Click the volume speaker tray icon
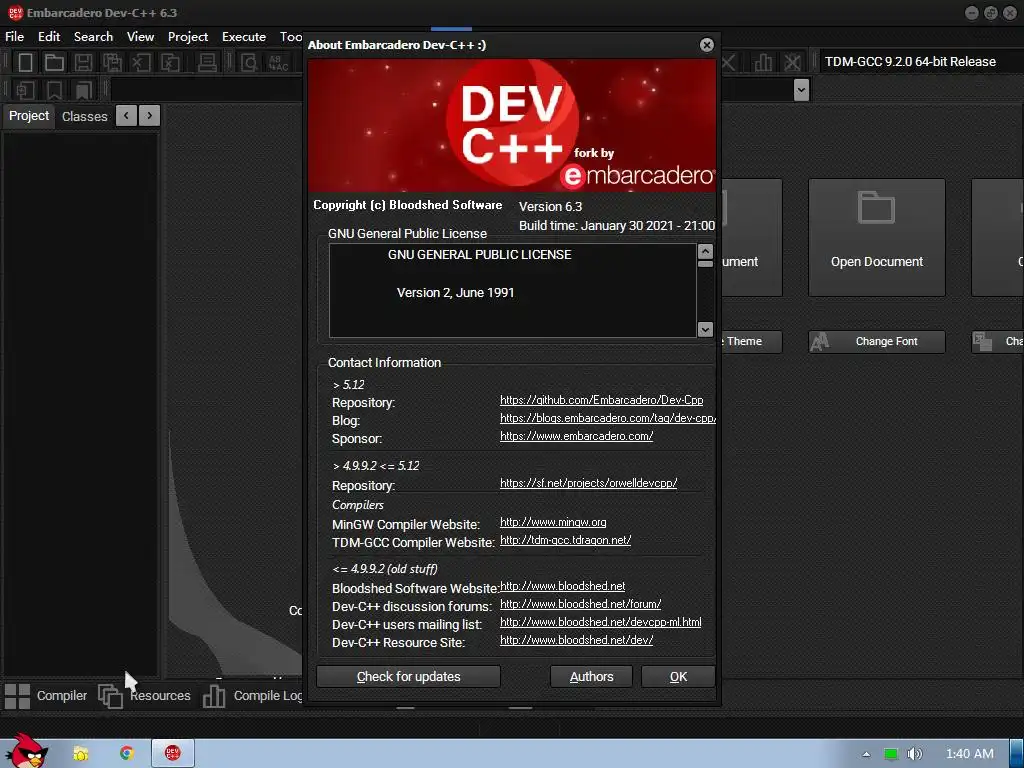This screenshot has width=1024, height=768. pyautogui.click(x=914, y=754)
